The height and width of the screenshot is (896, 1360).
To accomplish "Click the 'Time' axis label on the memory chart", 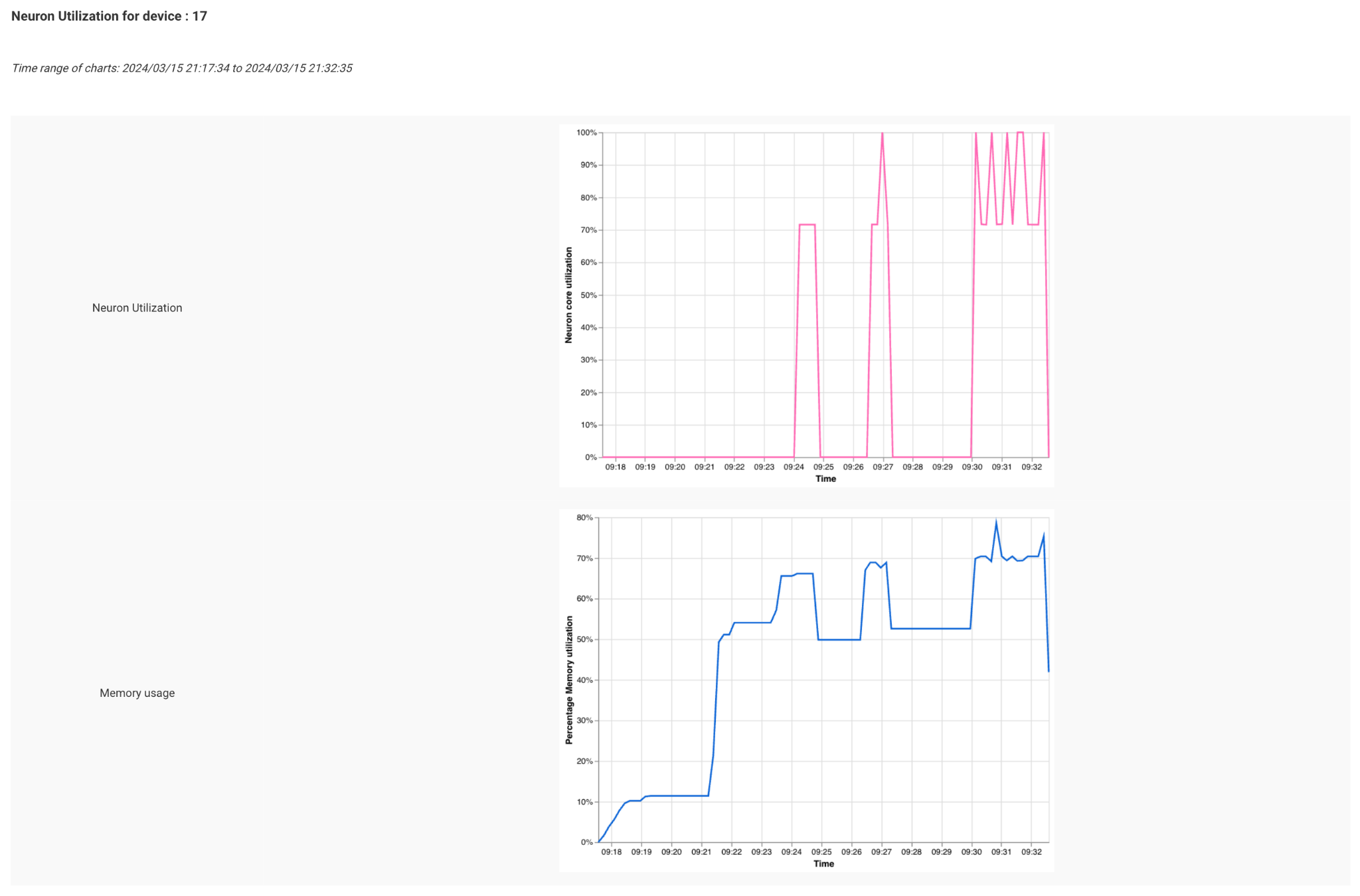I will click(x=825, y=863).
